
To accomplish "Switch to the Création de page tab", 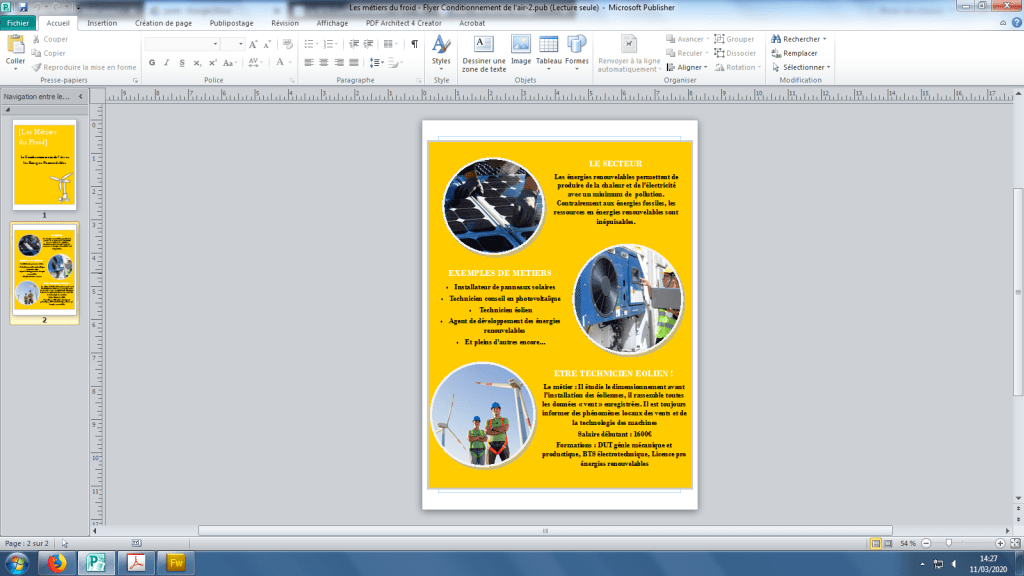I will coord(162,22).
